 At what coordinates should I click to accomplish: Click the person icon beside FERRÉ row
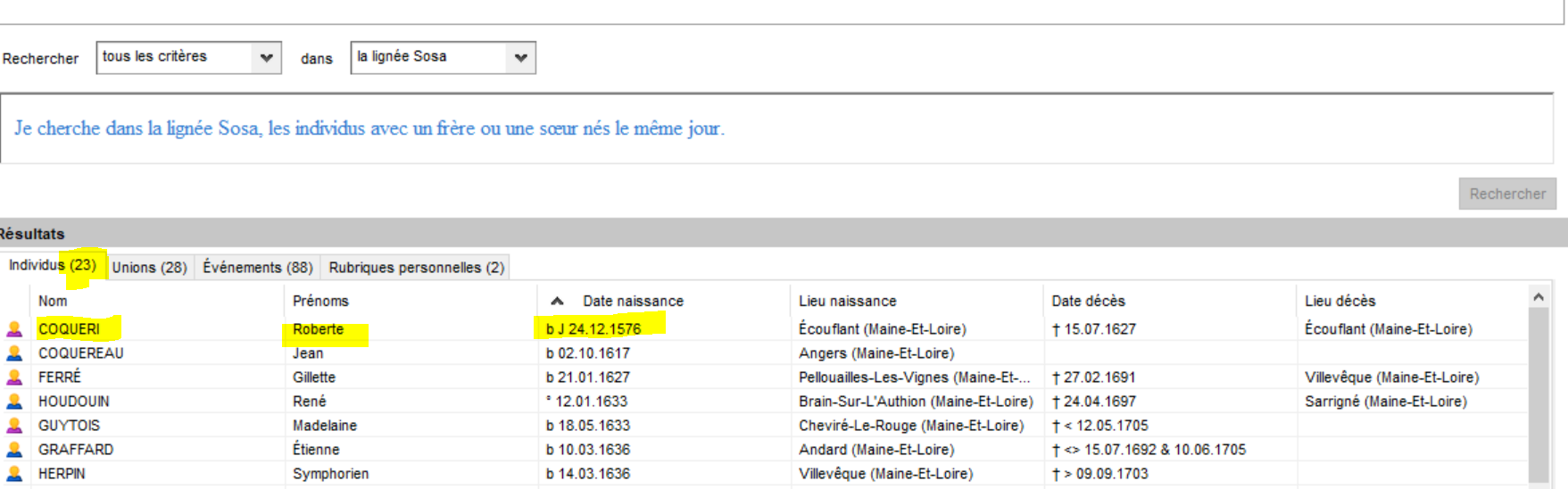[14, 377]
